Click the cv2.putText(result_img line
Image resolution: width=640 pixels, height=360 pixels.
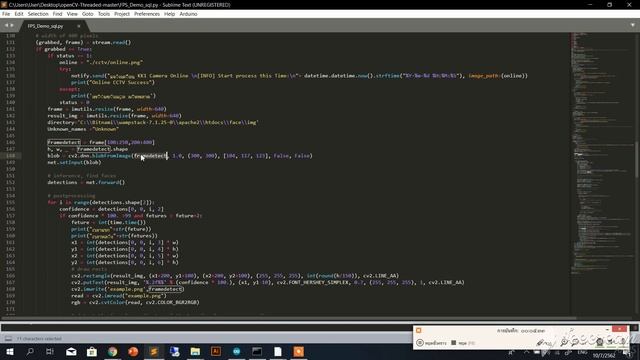pos(267,282)
